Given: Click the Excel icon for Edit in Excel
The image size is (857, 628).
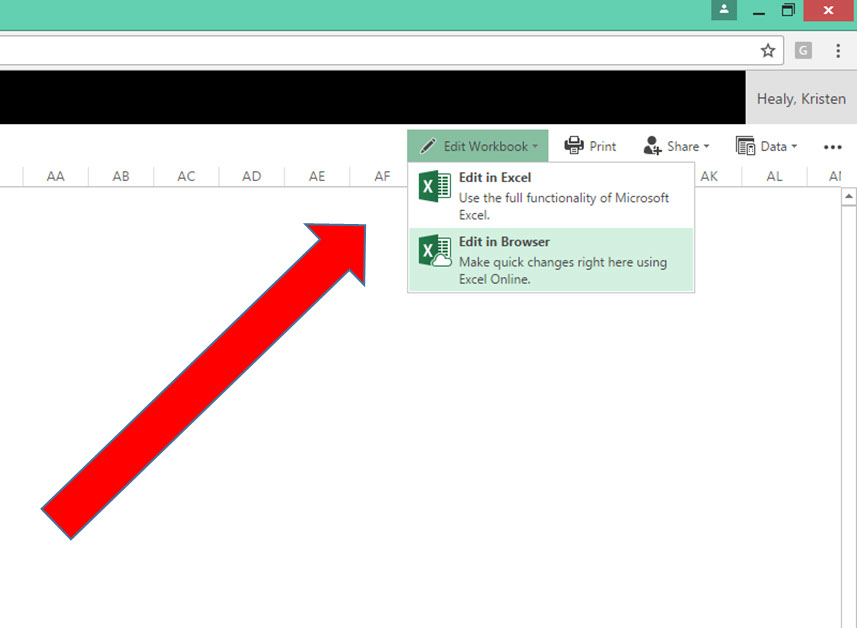Looking at the screenshot, I should click(x=434, y=186).
